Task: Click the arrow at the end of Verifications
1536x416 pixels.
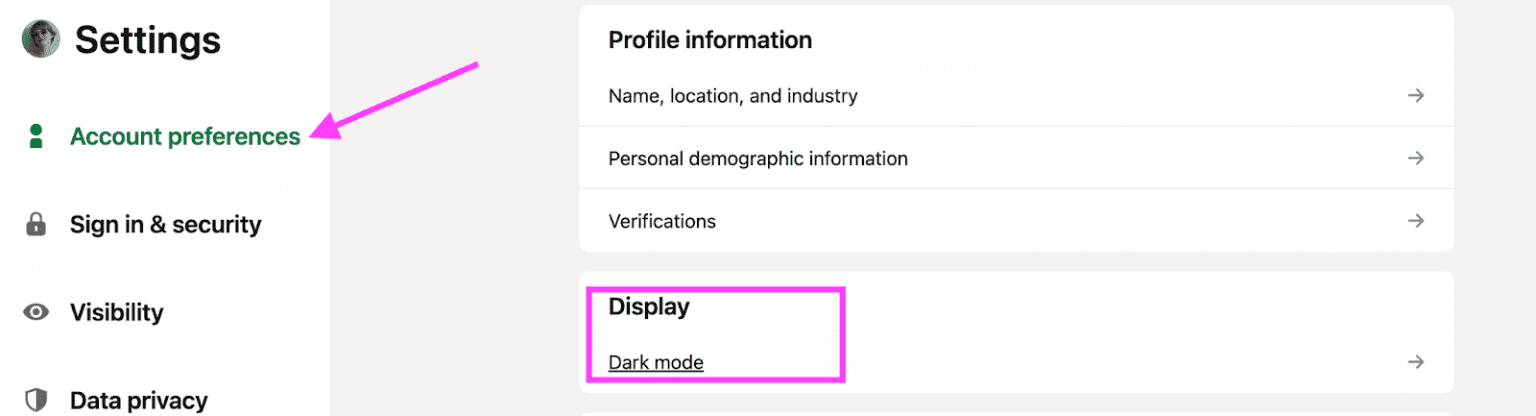Action: (1415, 221)
